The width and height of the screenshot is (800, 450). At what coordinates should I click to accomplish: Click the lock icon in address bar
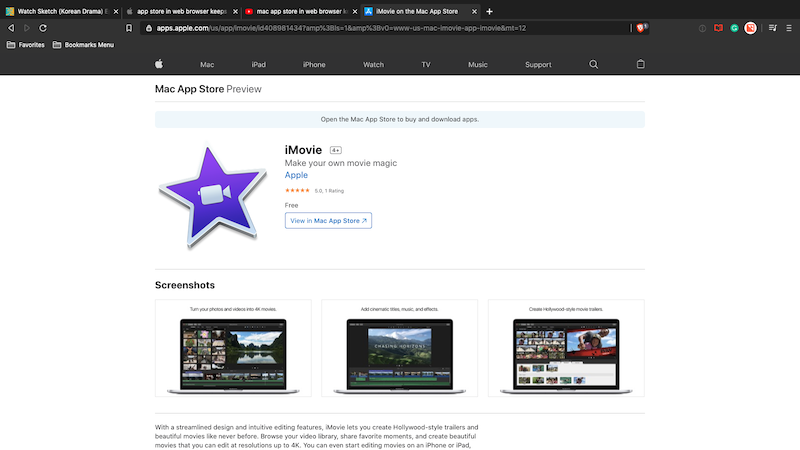(149, 28)
